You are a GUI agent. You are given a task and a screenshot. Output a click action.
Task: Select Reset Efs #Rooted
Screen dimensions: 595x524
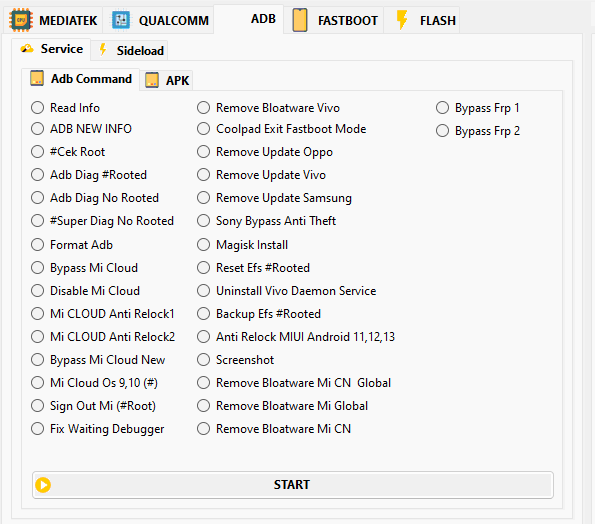[253, 268]
